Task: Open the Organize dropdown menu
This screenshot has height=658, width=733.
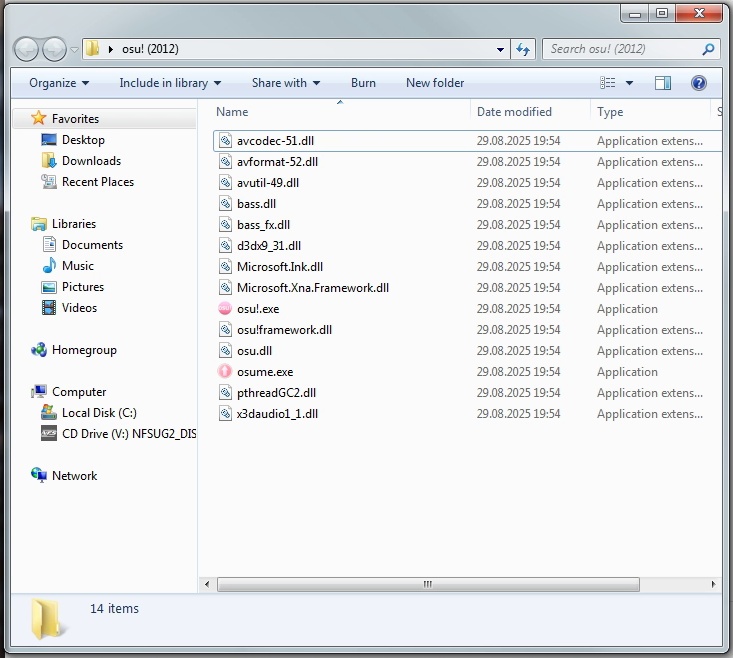Action: (x=59, y=83)
